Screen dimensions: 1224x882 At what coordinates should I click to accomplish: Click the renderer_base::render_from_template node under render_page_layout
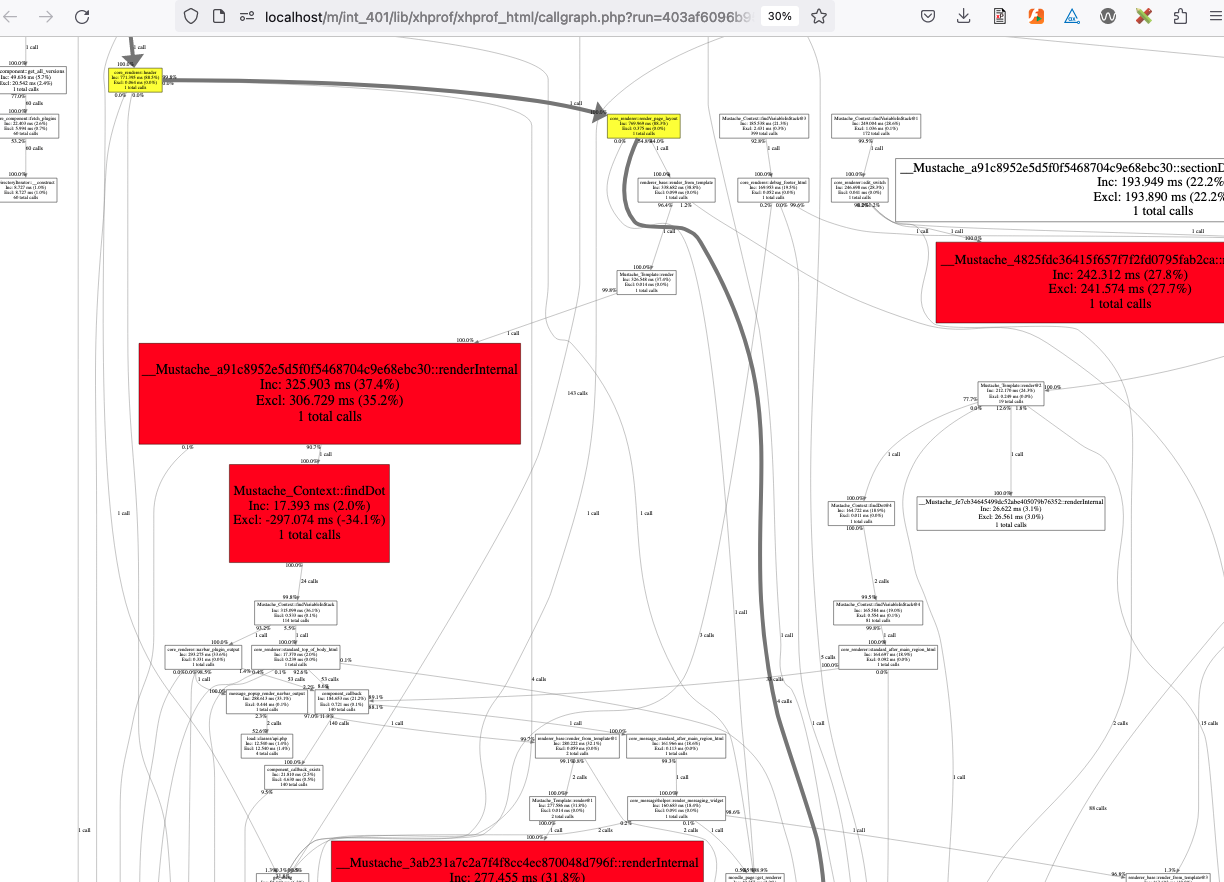coord(677,190)
